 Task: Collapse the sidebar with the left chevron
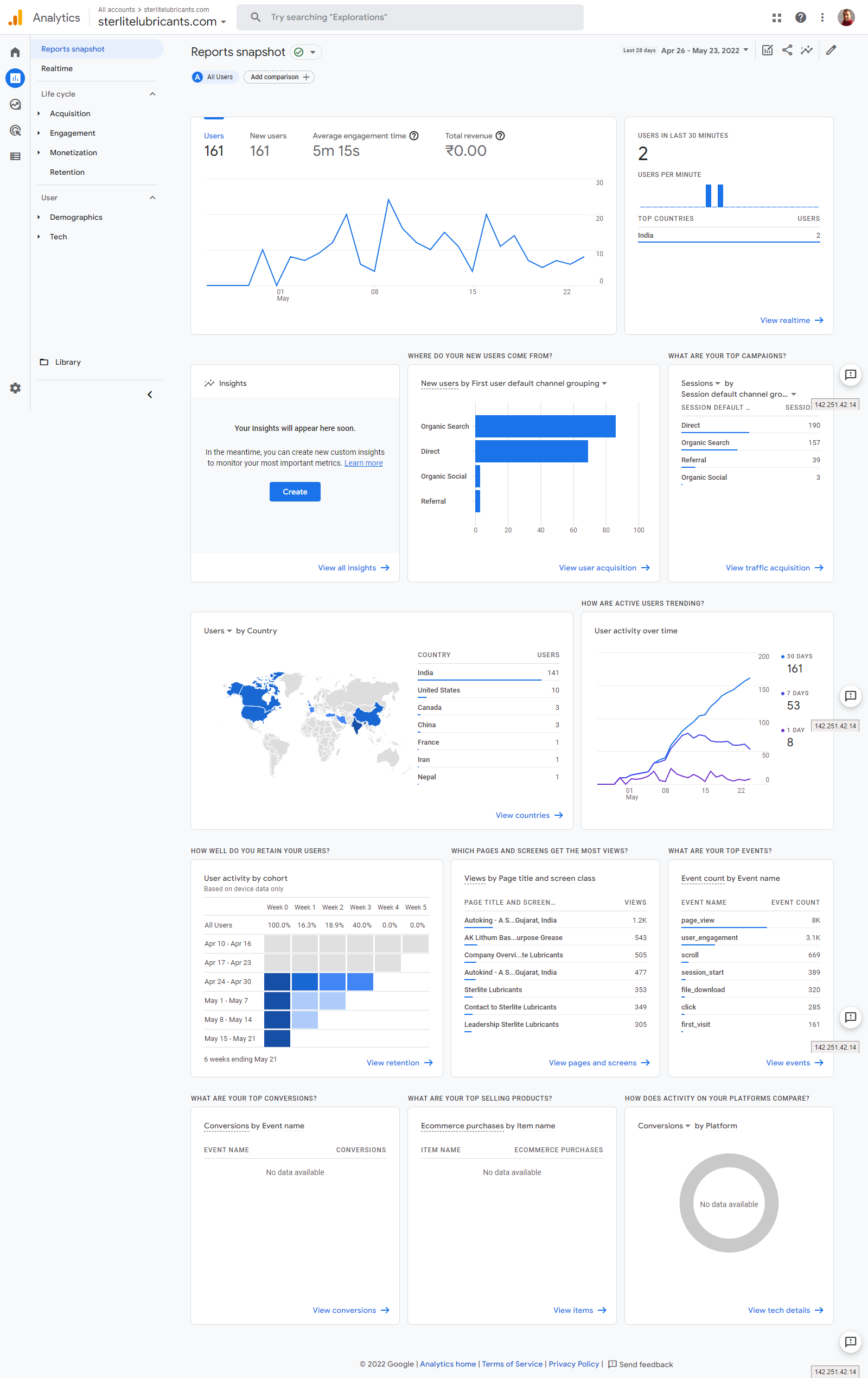coord(150,395)
